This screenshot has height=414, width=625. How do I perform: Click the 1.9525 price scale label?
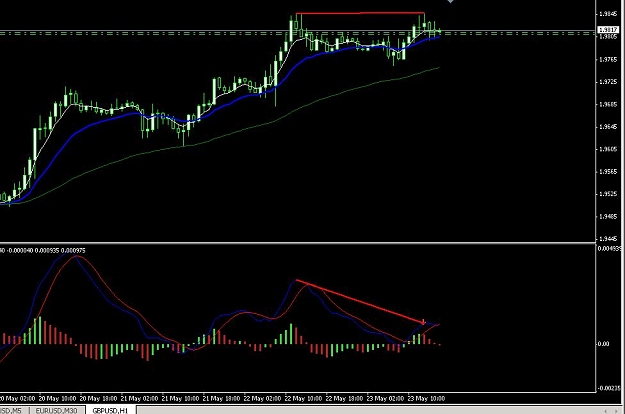608,194
